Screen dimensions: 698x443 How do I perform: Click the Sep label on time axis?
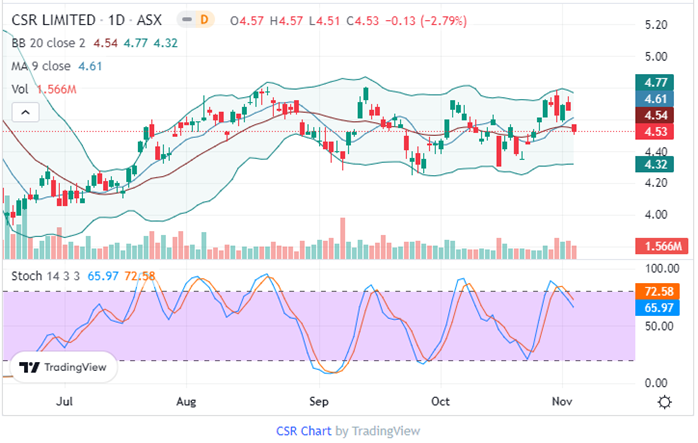[320, 401]
